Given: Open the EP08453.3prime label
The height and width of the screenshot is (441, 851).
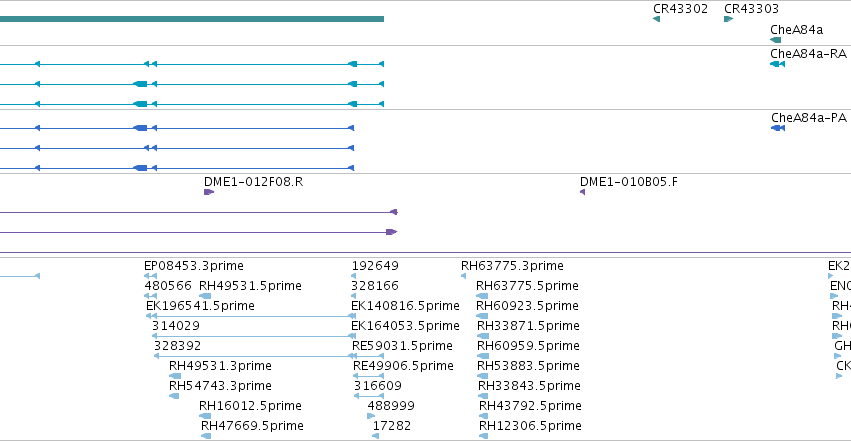Looking at the screenshot, I should 194,266.
